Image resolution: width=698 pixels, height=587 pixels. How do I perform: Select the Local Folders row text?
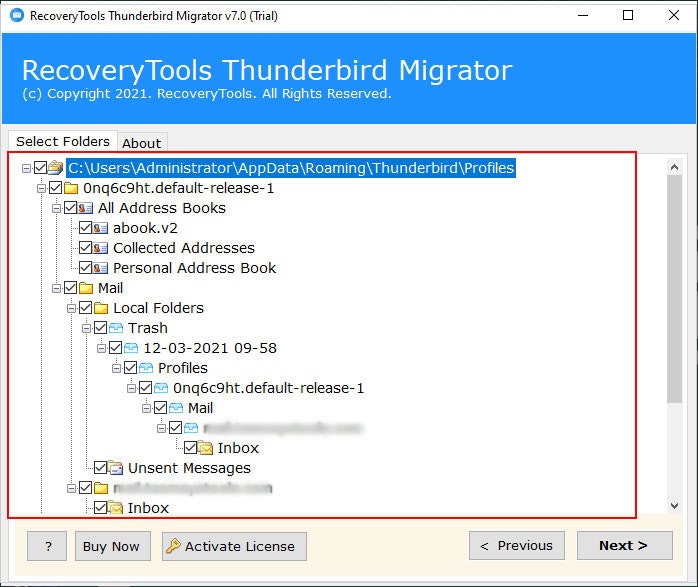pos(158,308)
